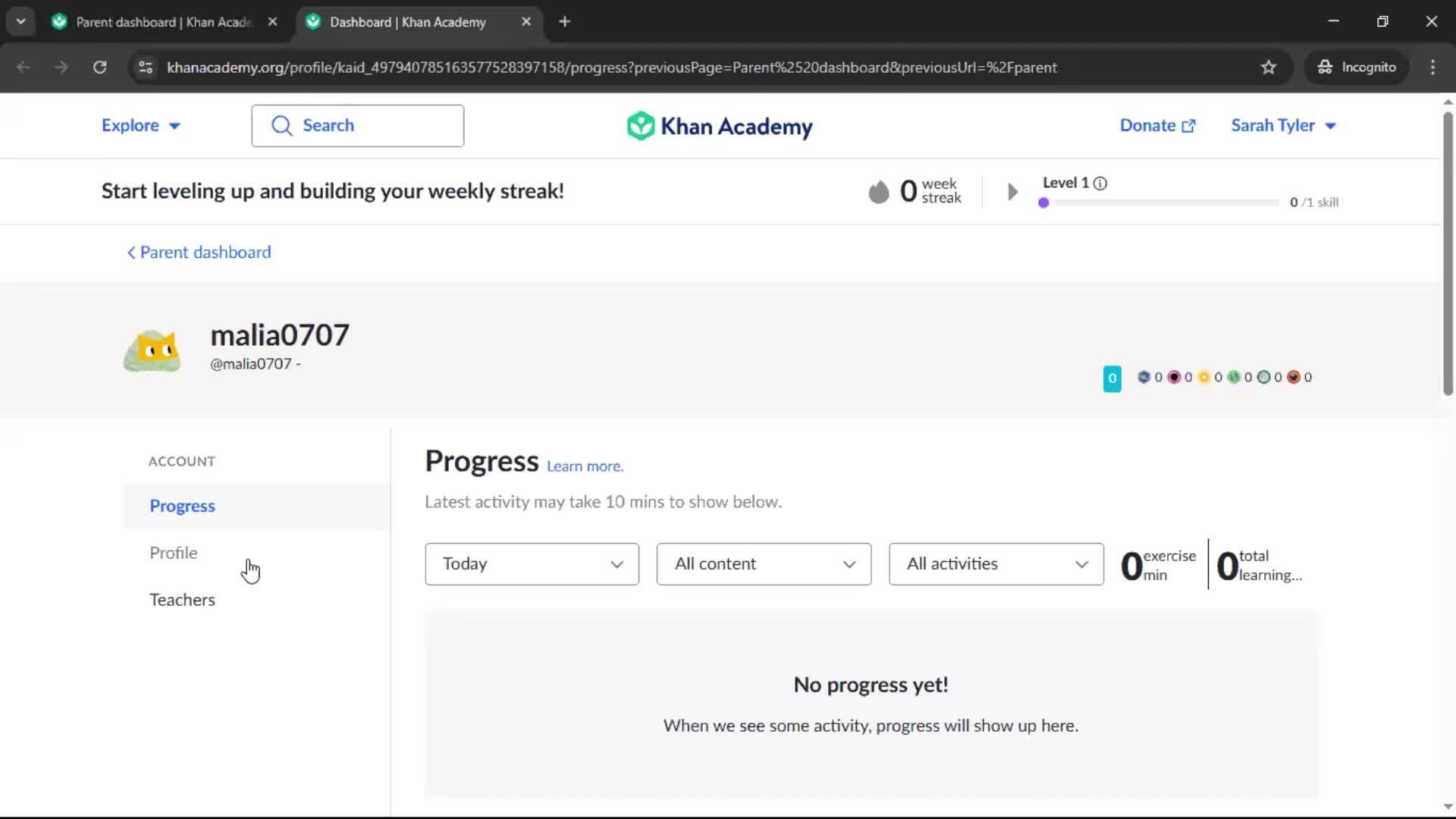Click the Khan Academy logo
1456x819 pixels.
click(x=719, y=126)
